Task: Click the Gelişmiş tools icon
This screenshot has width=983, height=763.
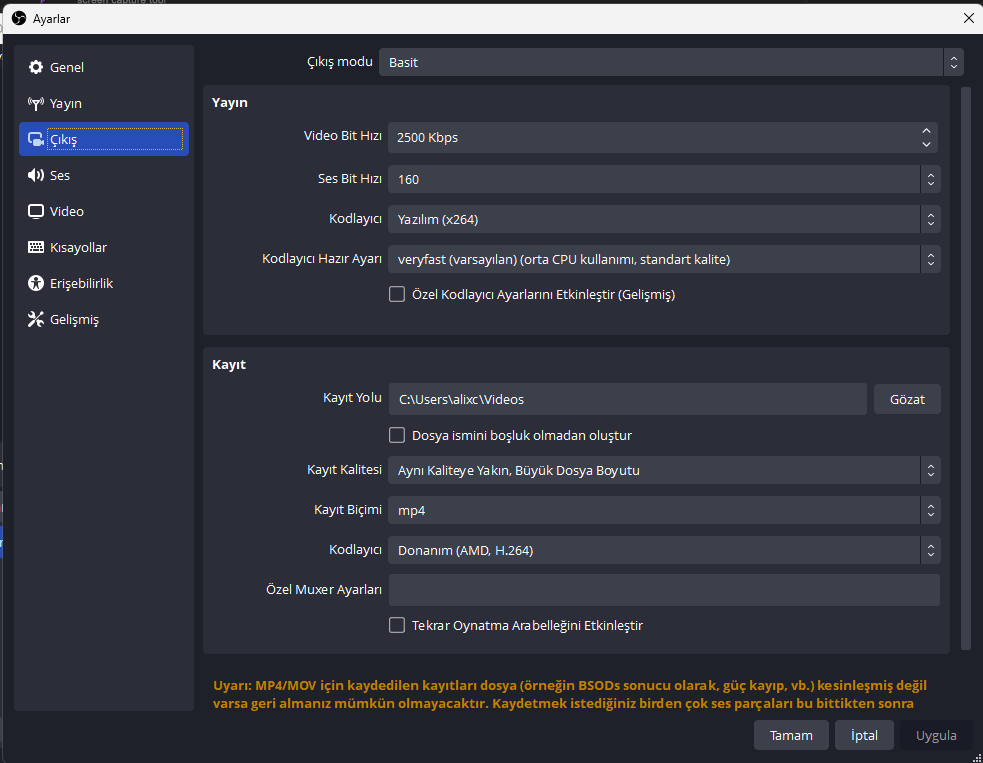Action: [36, 320]
